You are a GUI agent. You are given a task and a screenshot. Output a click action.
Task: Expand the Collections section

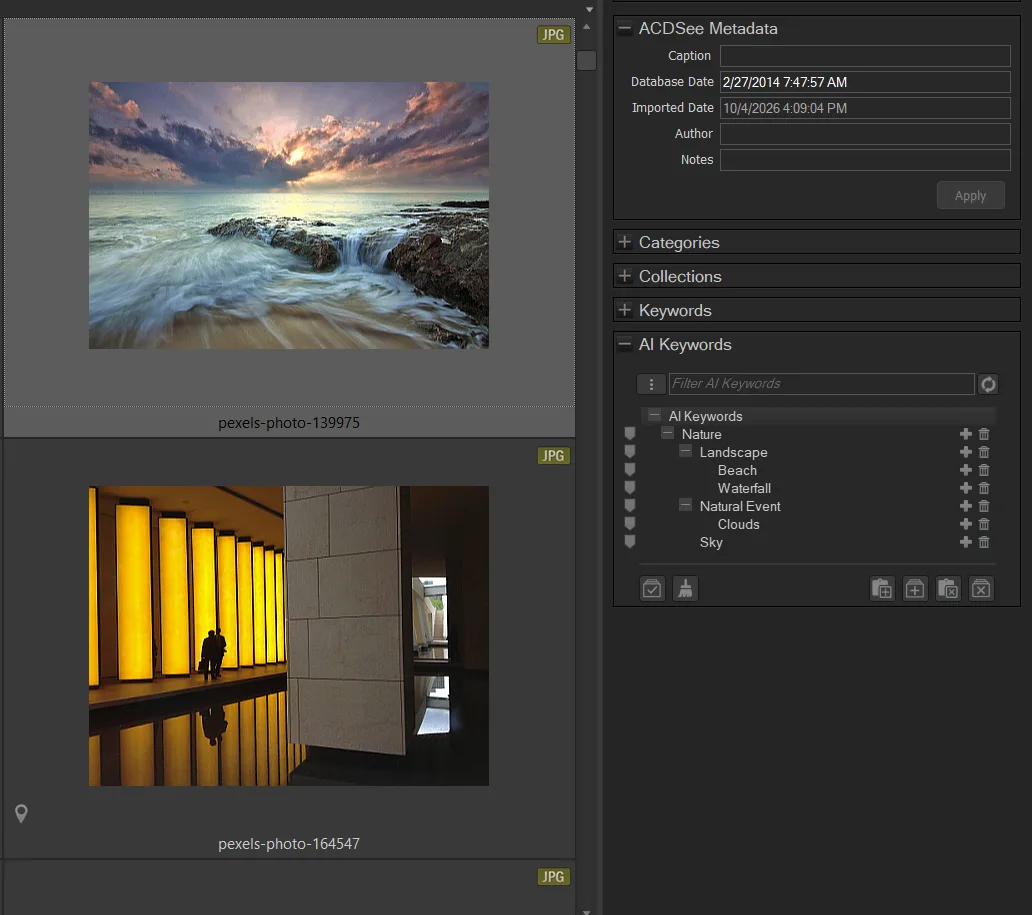pyautogui.click(x=625, y=276)
